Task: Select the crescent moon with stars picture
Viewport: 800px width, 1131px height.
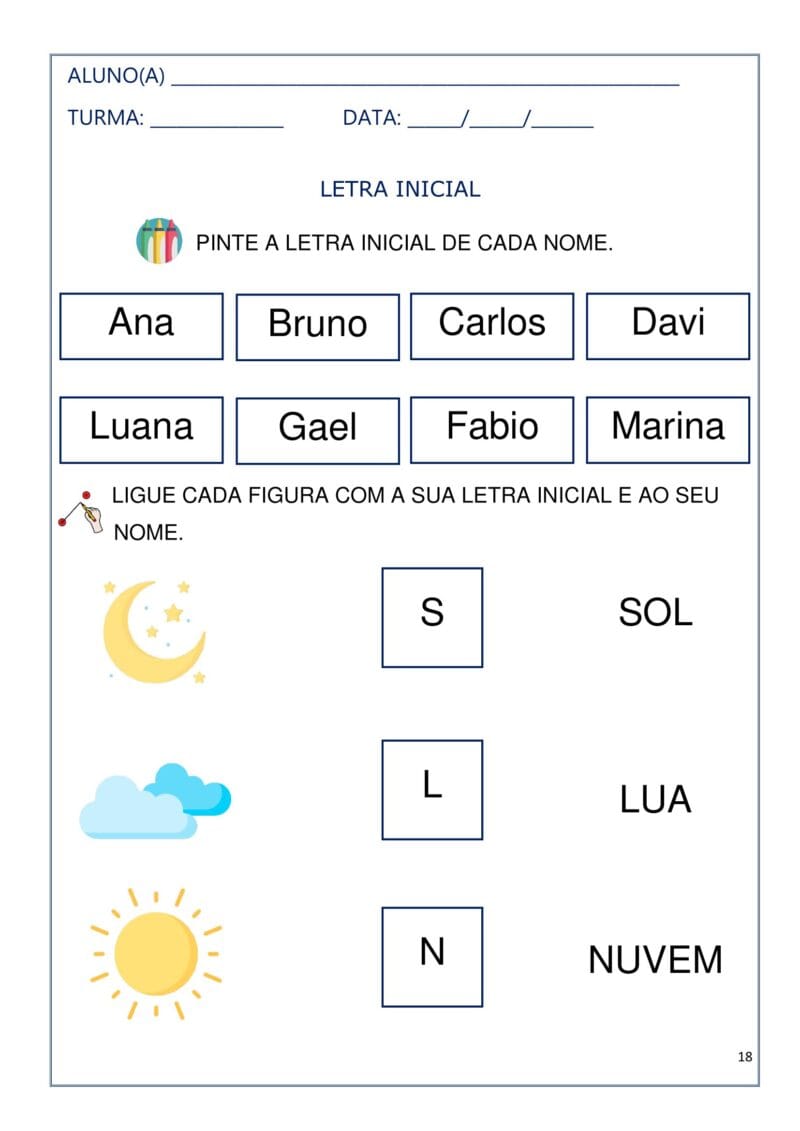Action: [154, 632]
